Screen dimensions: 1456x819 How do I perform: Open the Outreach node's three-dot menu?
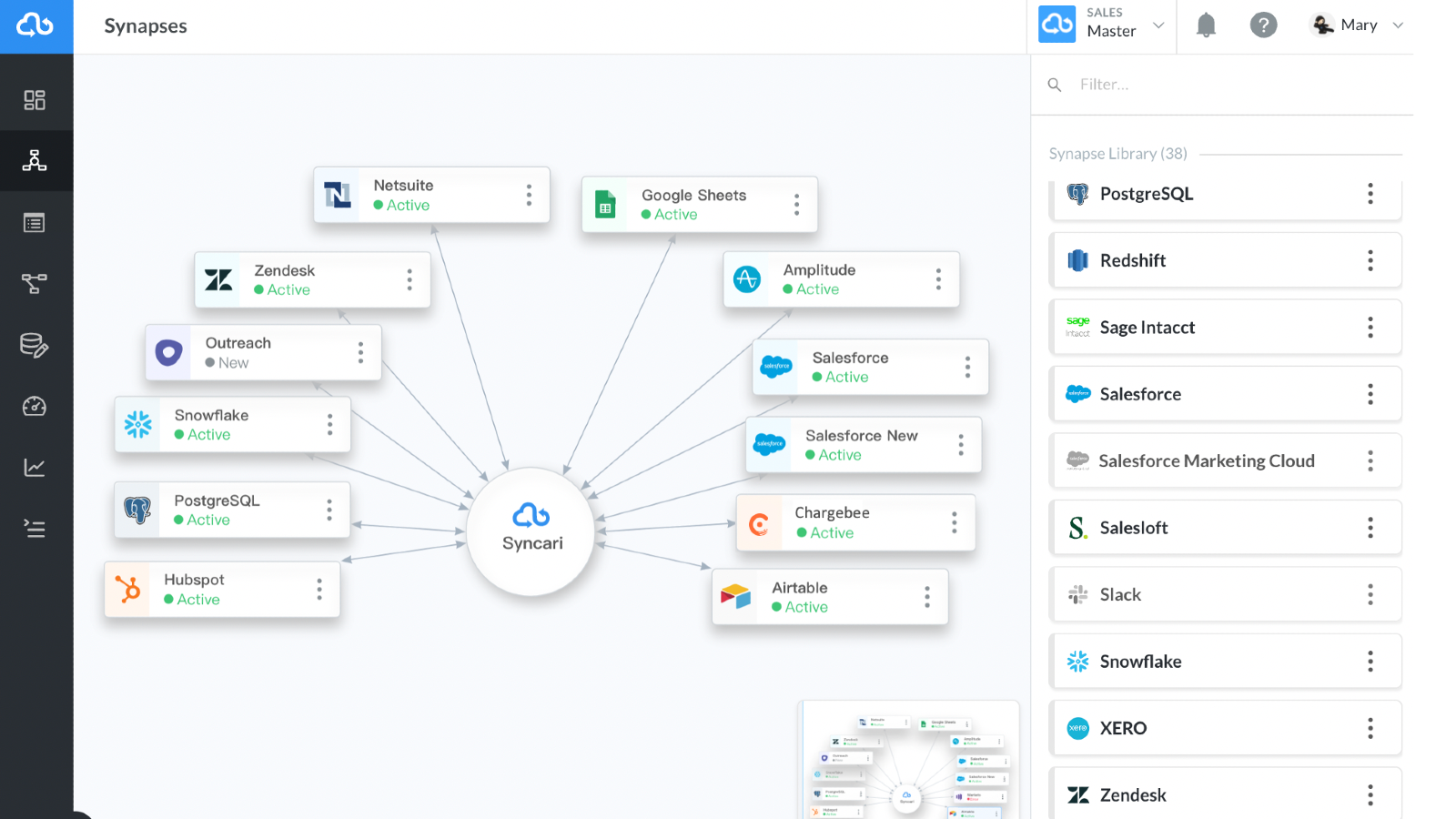tap(361, 352)
